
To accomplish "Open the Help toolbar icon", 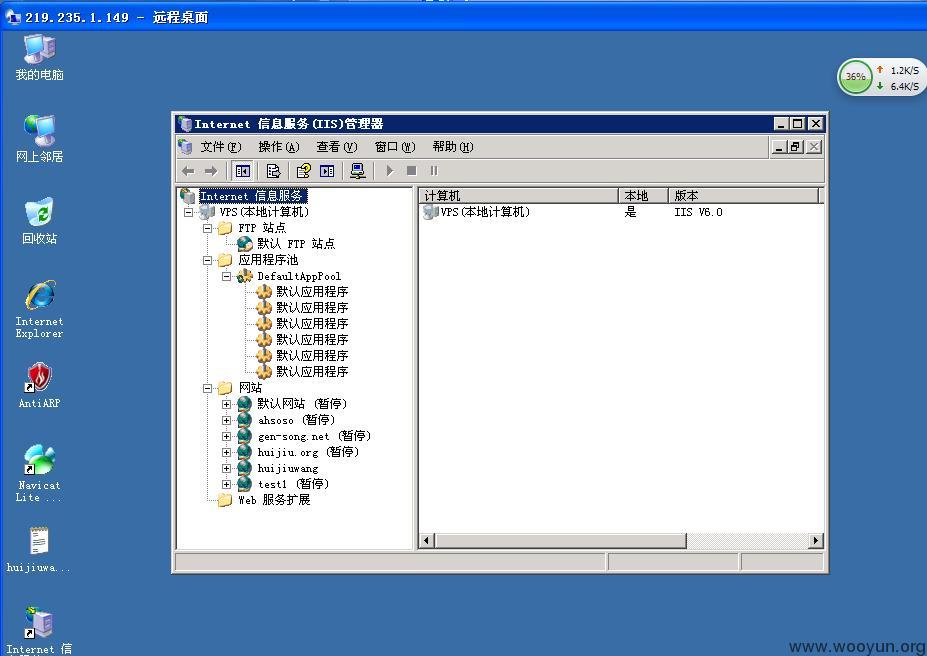I will click(x=303, y=171).
